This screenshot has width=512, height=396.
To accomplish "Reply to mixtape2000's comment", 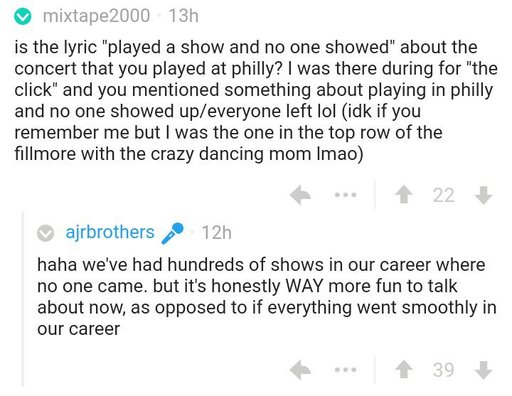I will tap(300, 195).
